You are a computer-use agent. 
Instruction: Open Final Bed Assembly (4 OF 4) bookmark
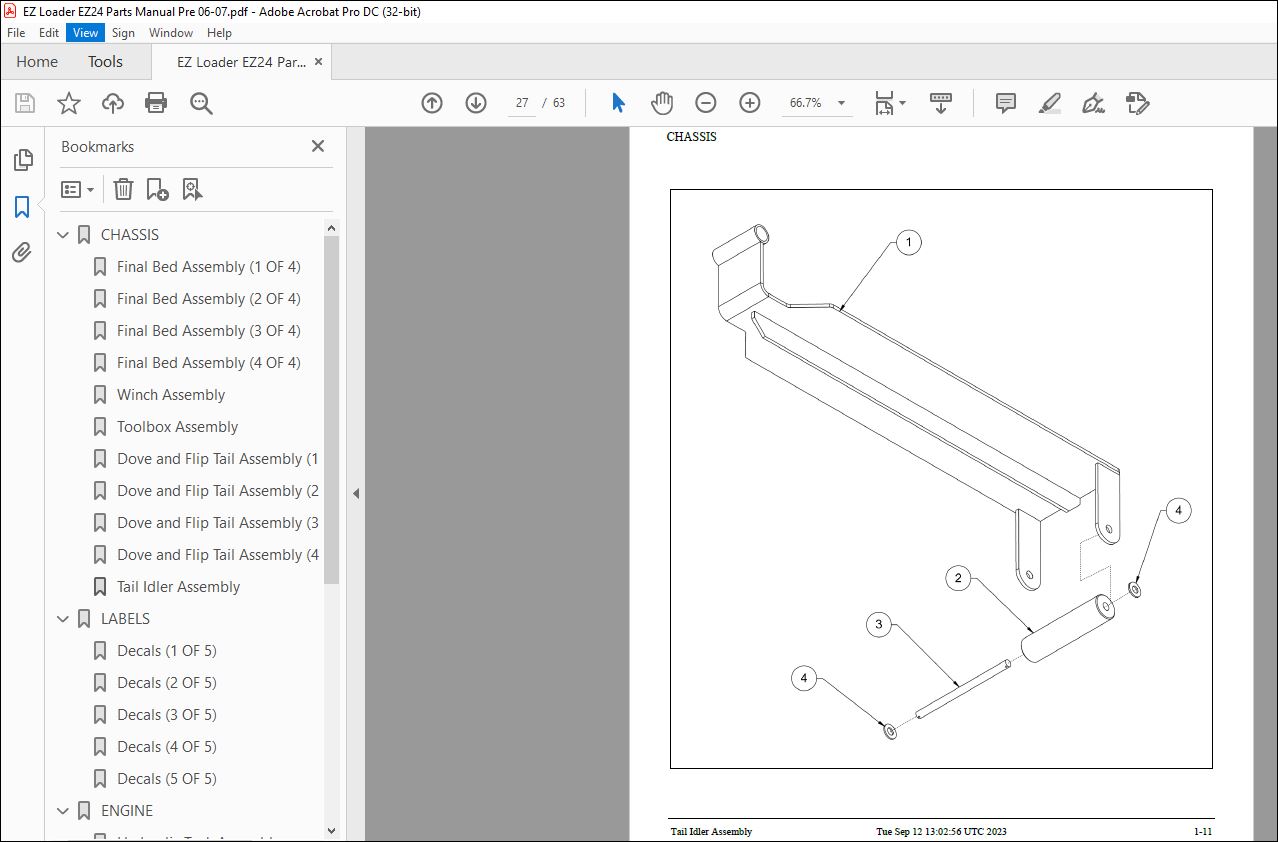pyautogui.click(x=208, y=363)
